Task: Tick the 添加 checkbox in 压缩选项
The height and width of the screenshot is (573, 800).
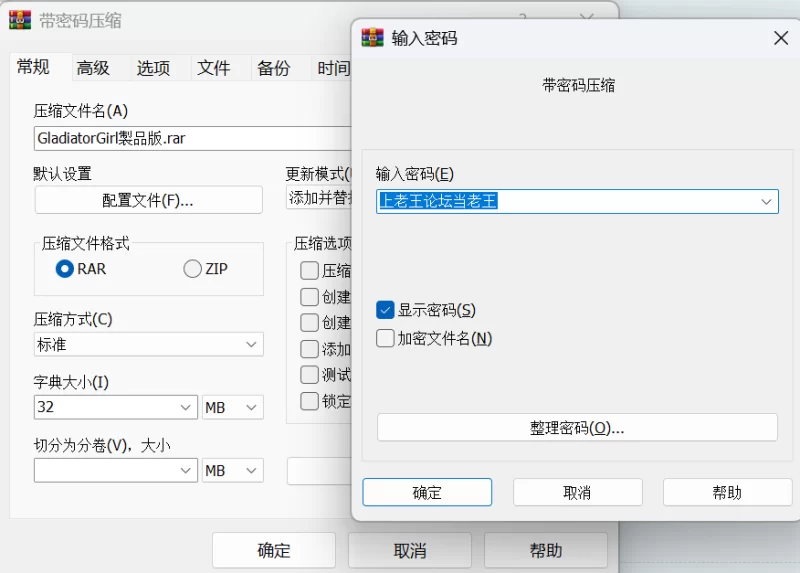Action: tap(309, 349)
